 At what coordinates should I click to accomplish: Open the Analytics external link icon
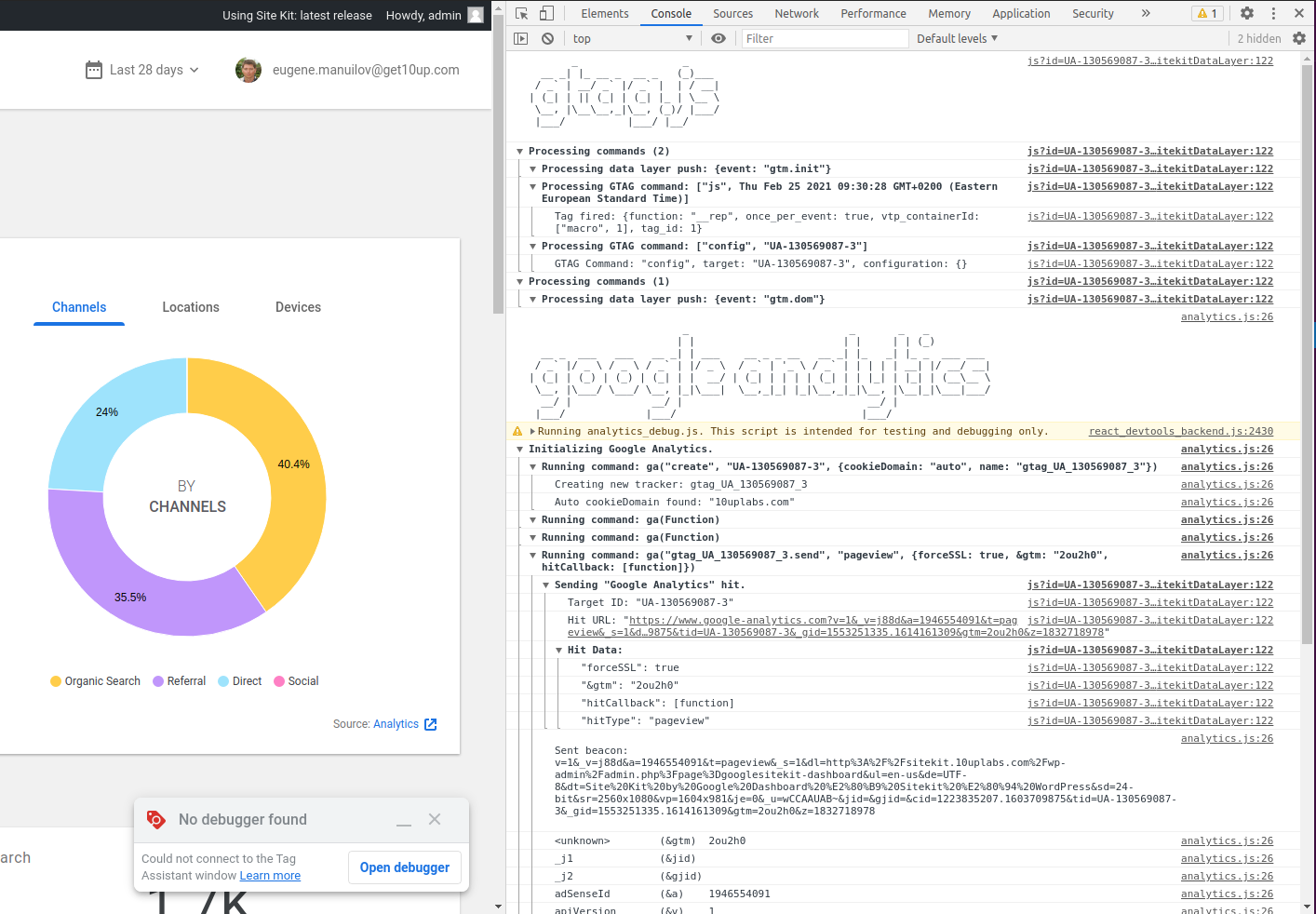(x=431, y=724)
